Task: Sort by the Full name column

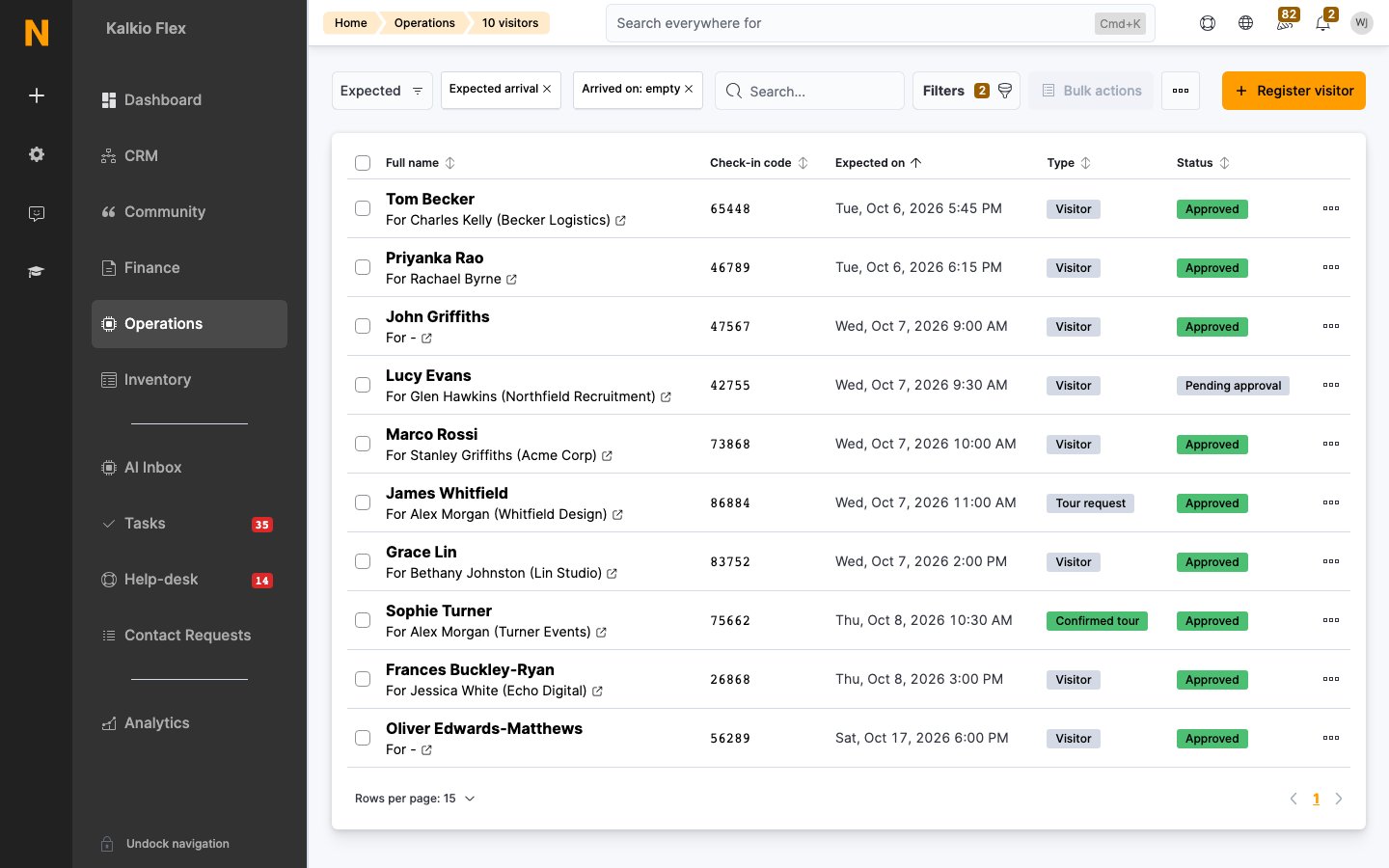Action: coord(421,163)
